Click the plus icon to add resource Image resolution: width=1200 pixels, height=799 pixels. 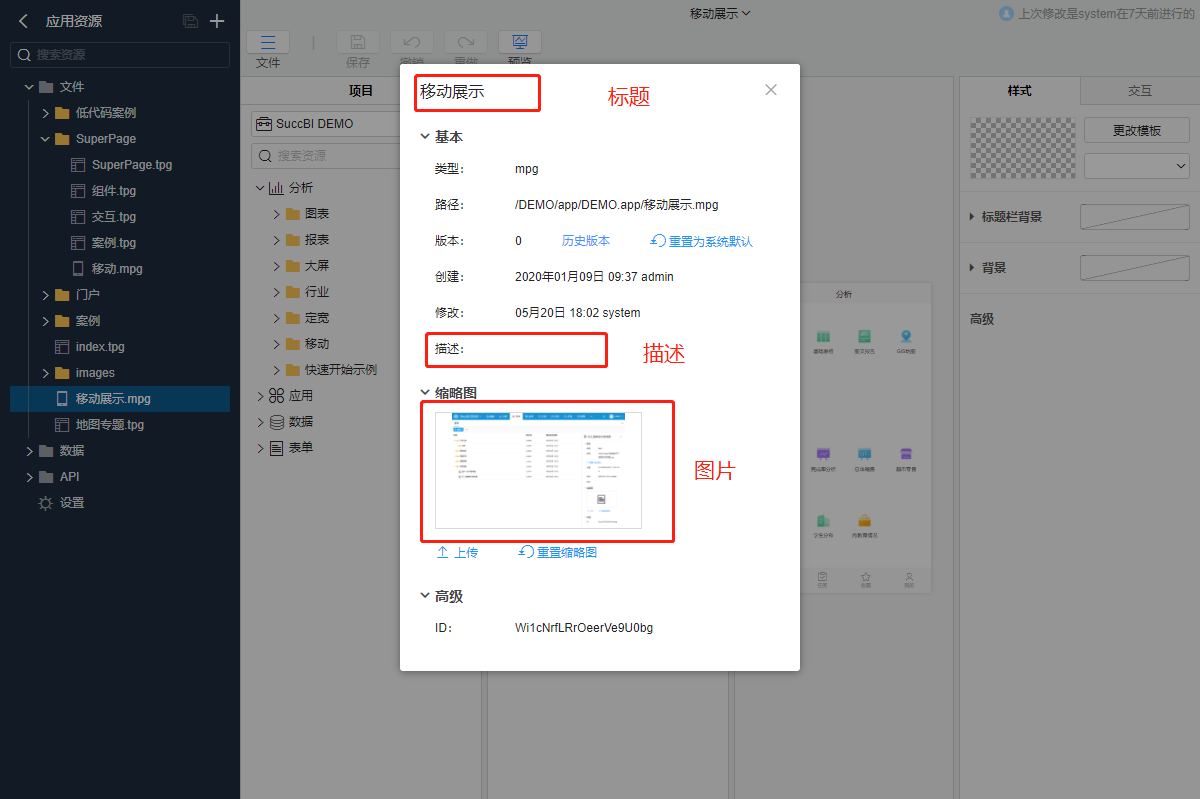(x=217, y=21)
